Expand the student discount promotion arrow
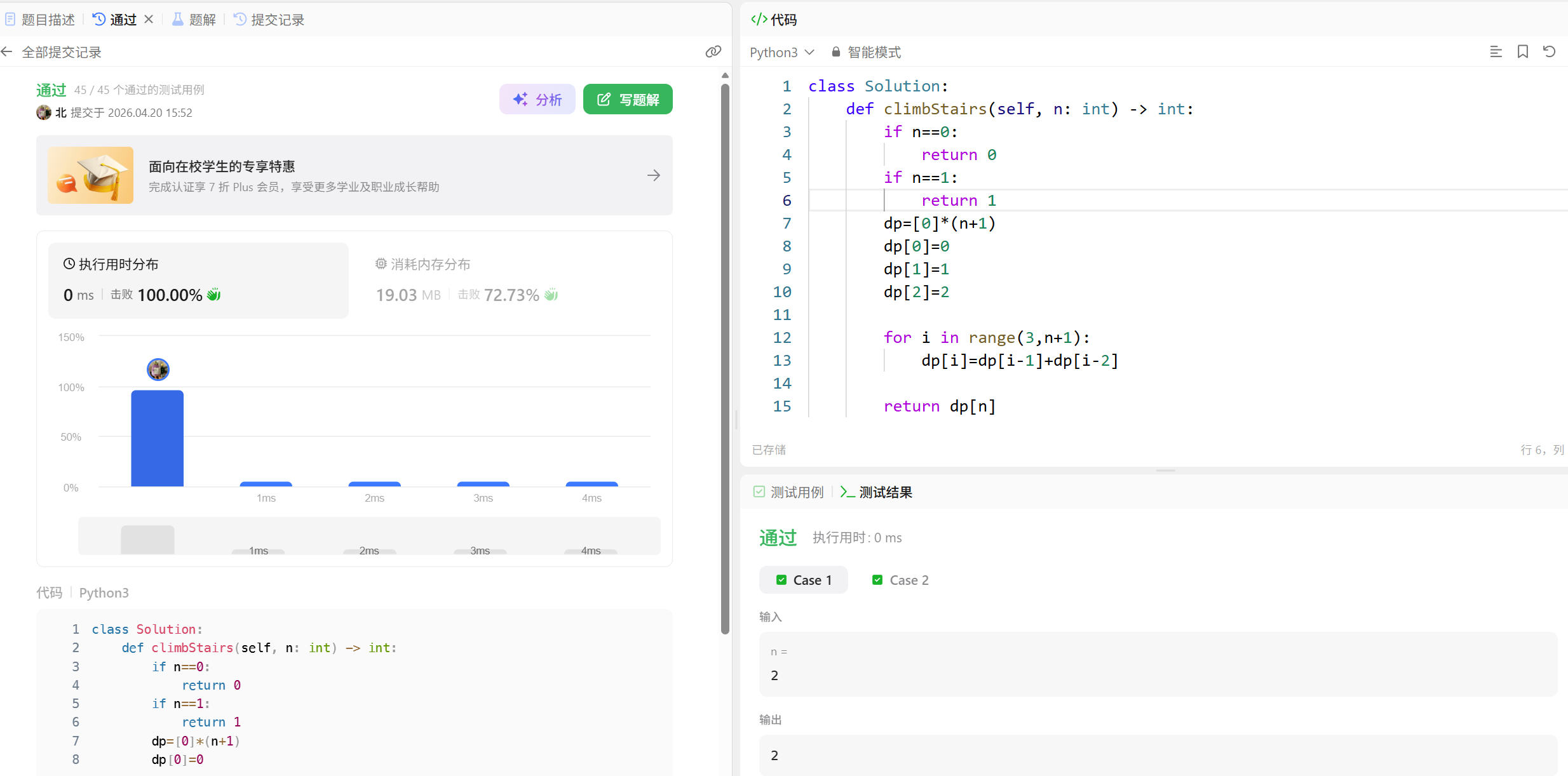 [653, 175]
